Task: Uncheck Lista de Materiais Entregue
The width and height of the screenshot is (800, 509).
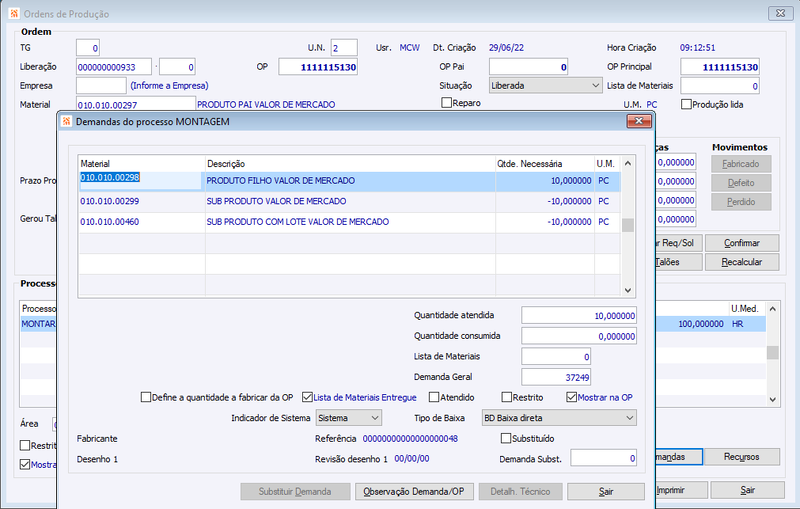Action: 307,397
